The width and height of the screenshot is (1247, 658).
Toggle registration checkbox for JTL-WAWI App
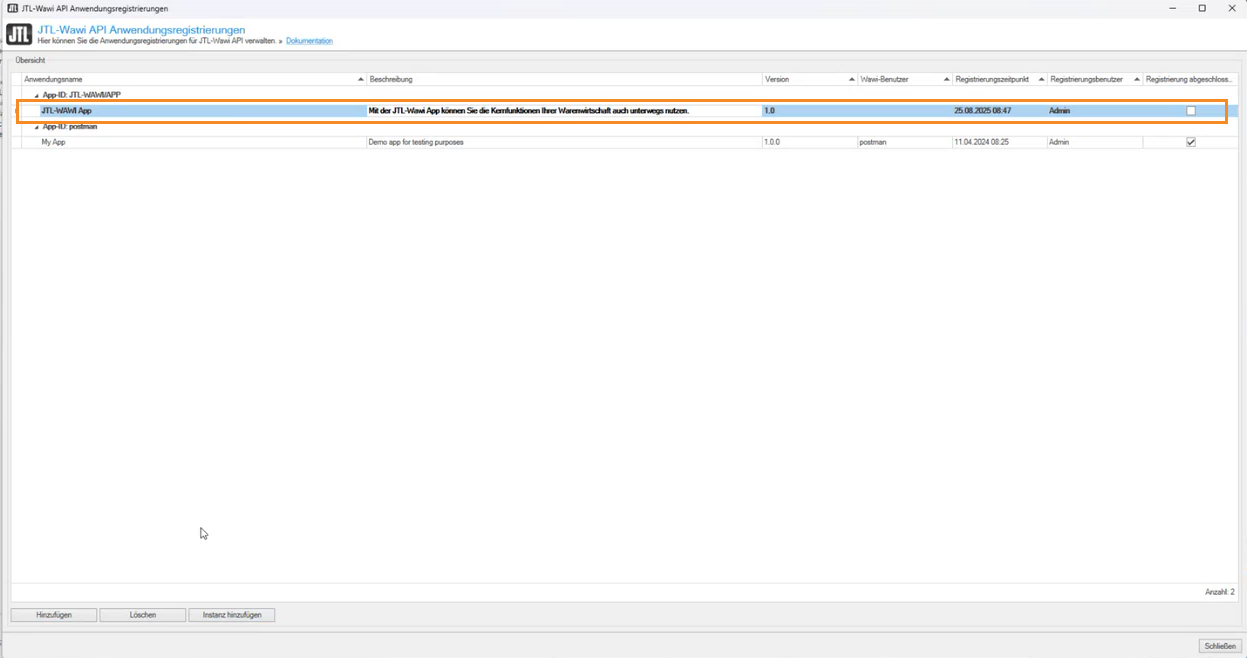click(1190, 111)
